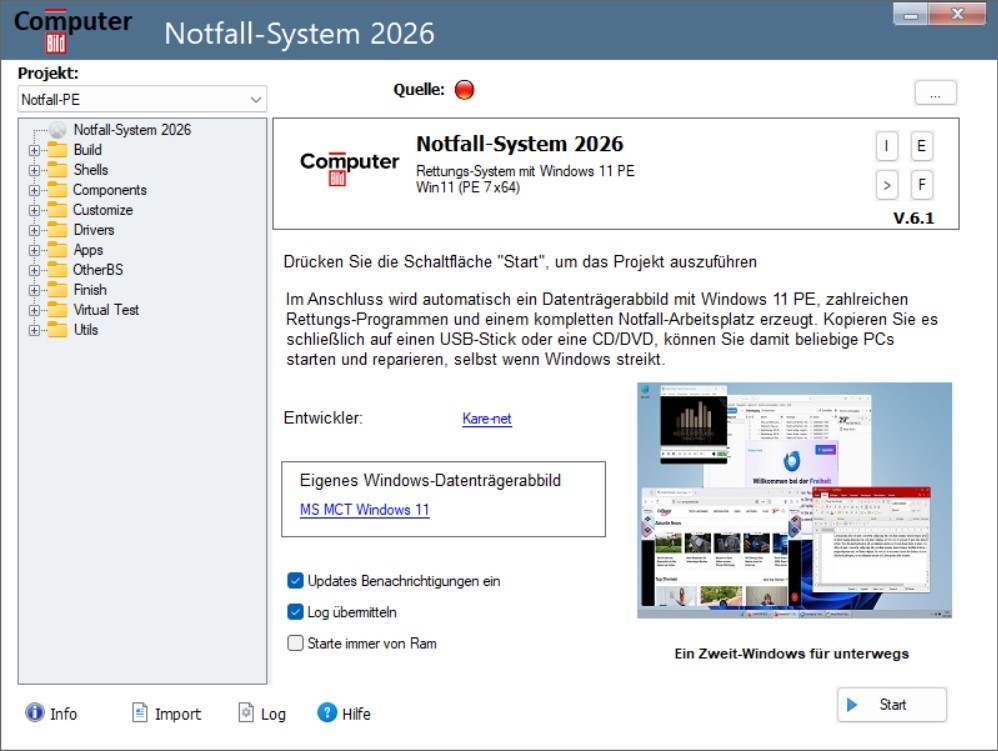
Task: Click the Virtual Test folder icon
Action: tap(57, 310)
